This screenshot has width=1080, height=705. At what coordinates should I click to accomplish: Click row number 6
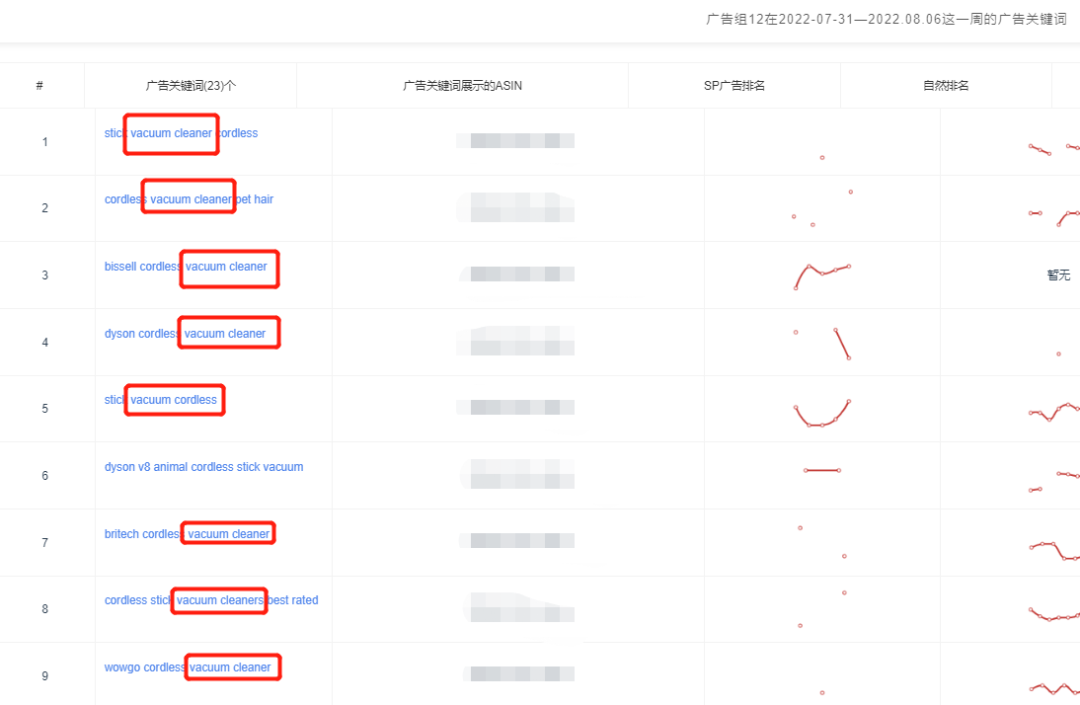(45, 476)
